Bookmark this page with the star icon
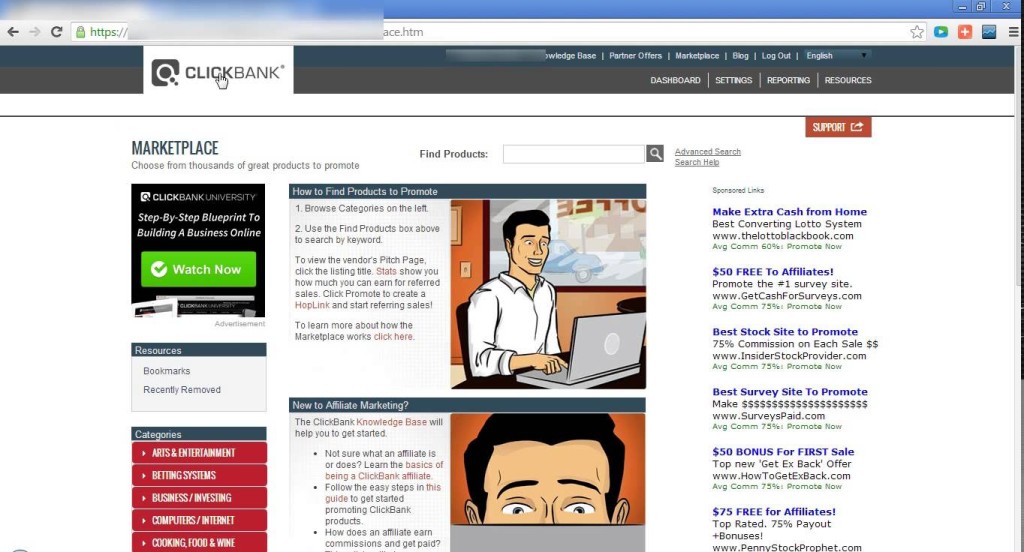The width and height of the screenshot is (1024, 552). (917, 32)
